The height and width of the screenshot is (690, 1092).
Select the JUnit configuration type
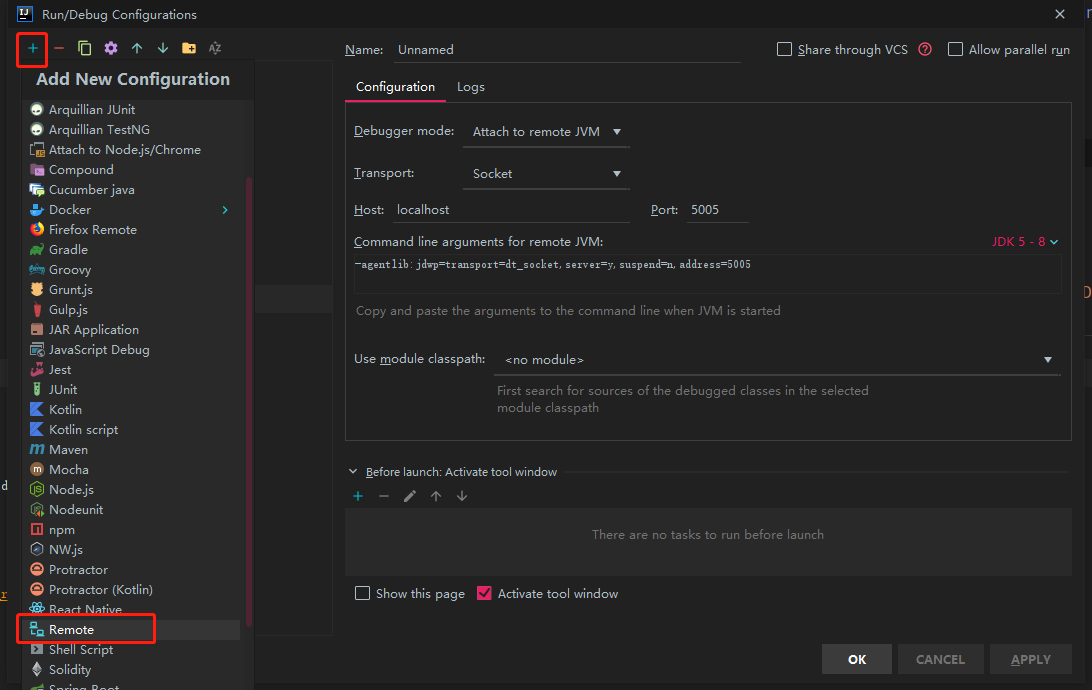pos(132,390)
